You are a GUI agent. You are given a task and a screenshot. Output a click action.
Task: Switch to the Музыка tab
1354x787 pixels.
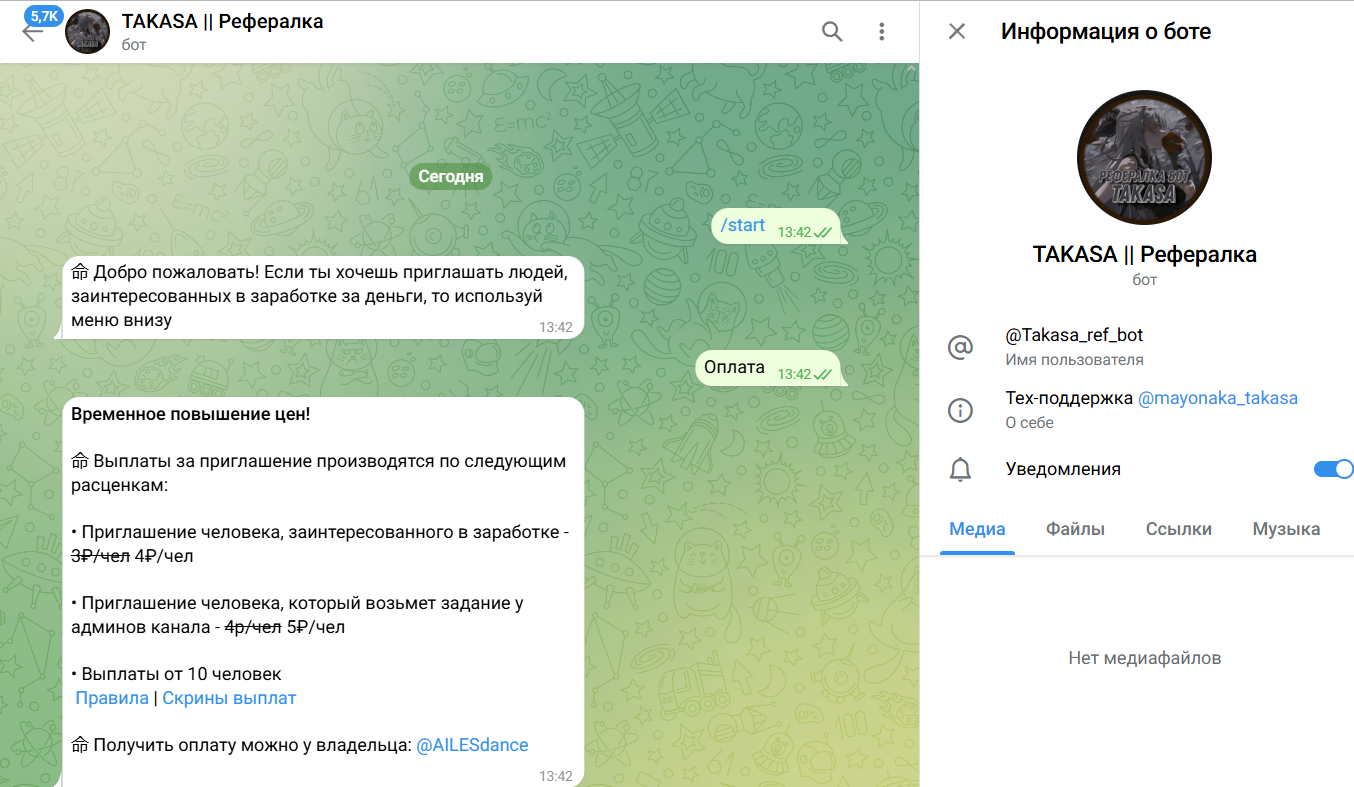pos(1286,530)
